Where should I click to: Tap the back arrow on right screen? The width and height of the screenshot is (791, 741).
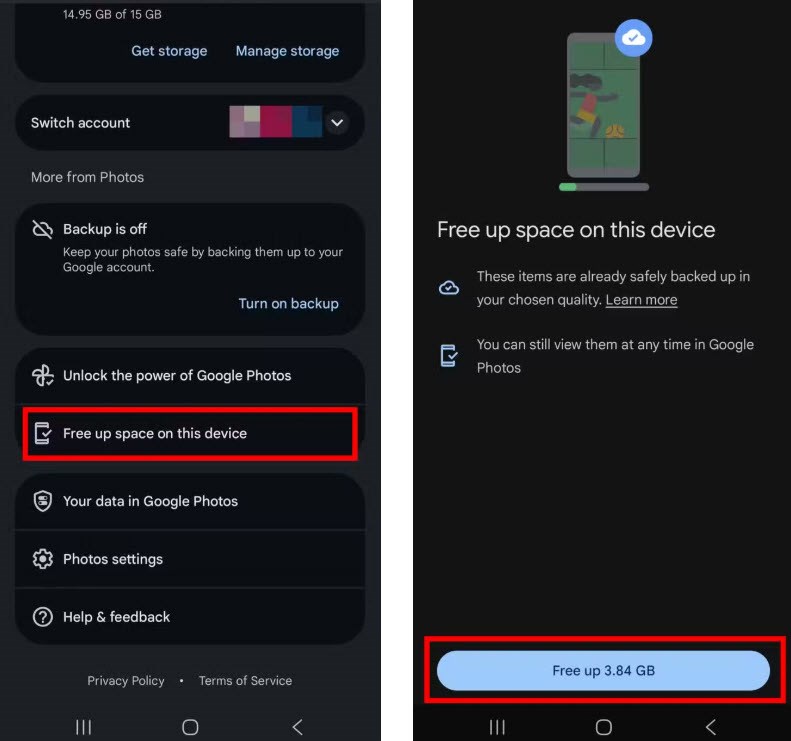coord(710,727)
